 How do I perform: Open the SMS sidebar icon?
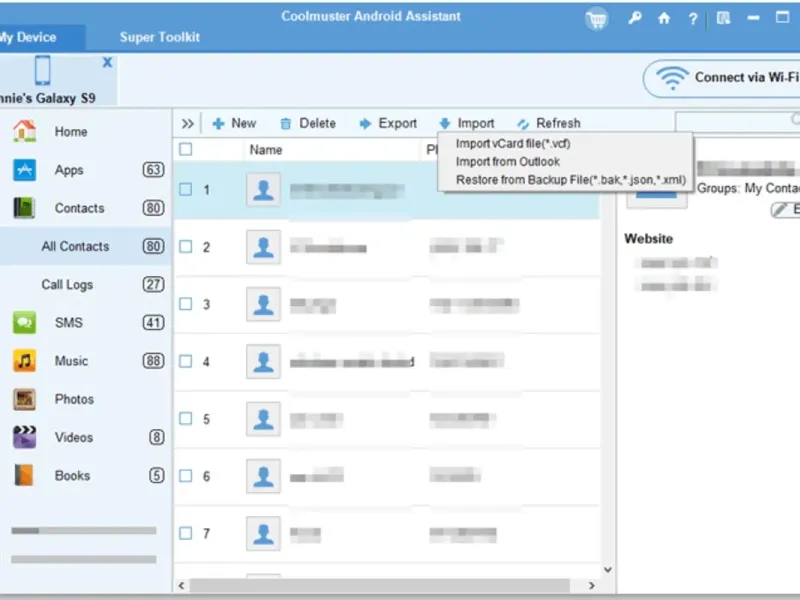click(24, 322)
